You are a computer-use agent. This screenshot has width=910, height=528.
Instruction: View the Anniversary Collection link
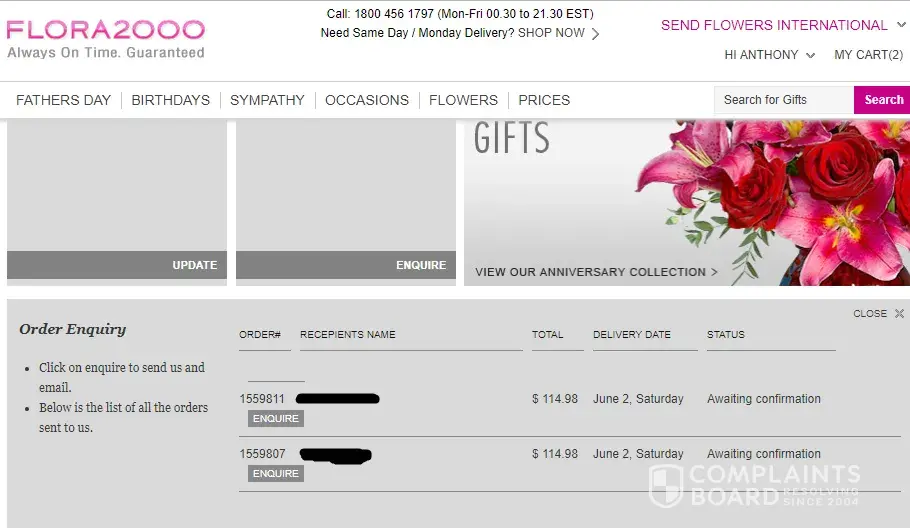pyautogui.click(x=596, y=272)
